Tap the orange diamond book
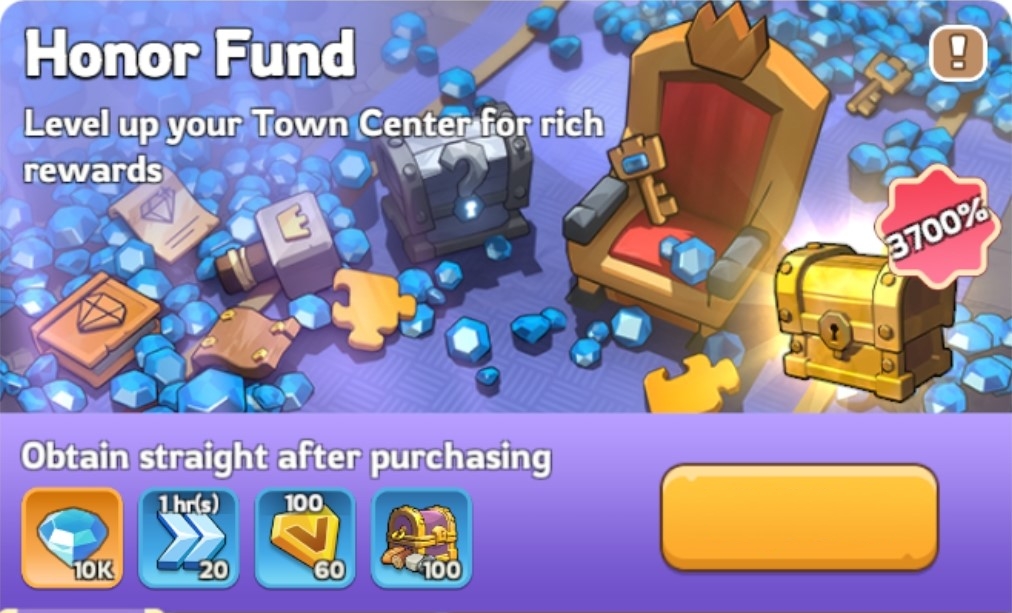1012x613 pixels. pos(96,326)
